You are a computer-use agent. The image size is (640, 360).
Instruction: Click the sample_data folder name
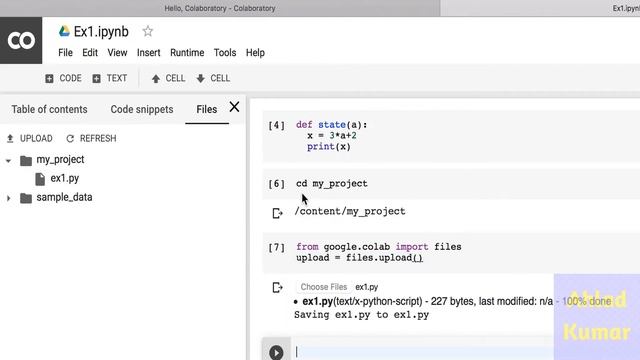pos(64,197)
